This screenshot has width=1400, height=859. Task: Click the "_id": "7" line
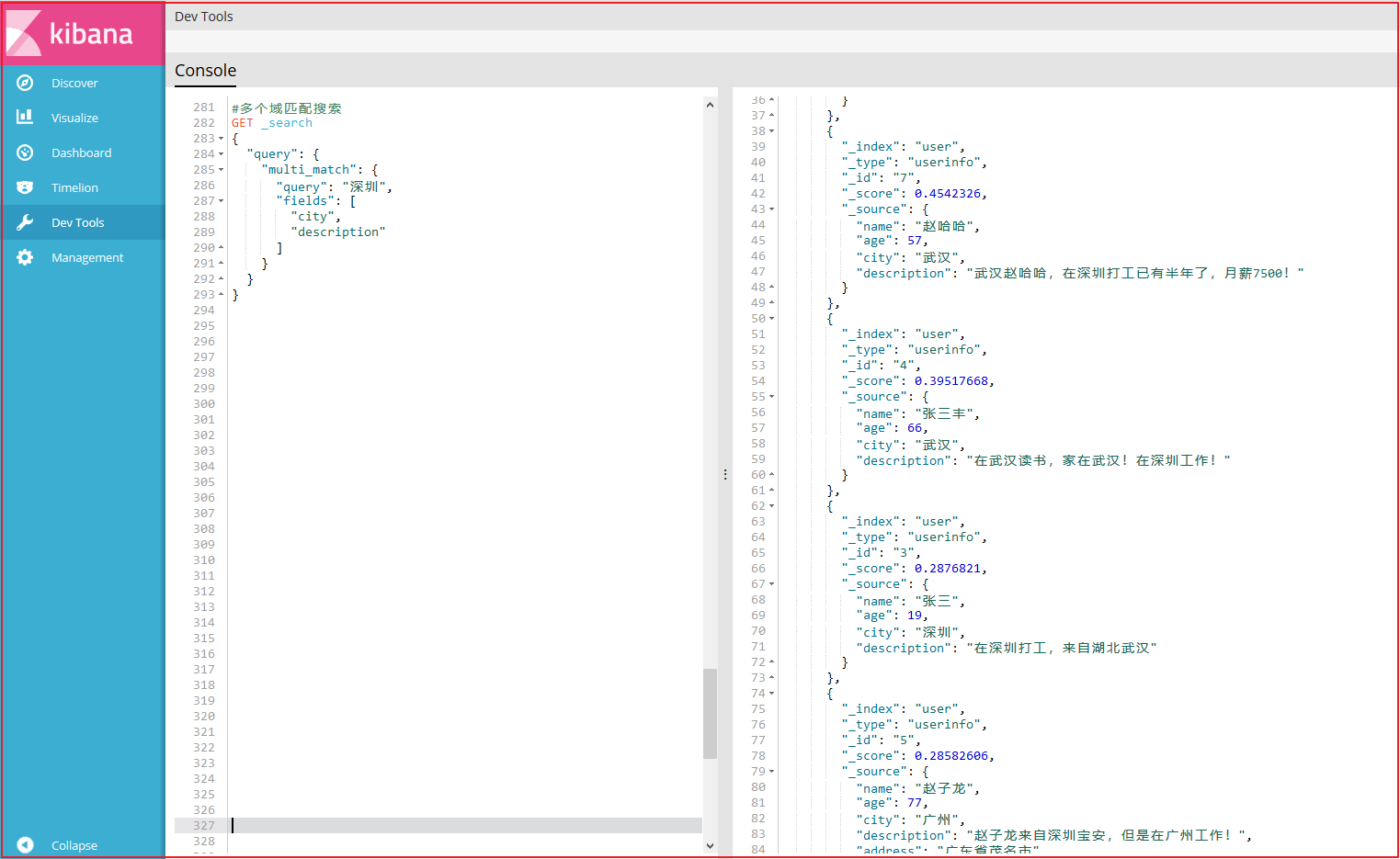click(881, 178)
